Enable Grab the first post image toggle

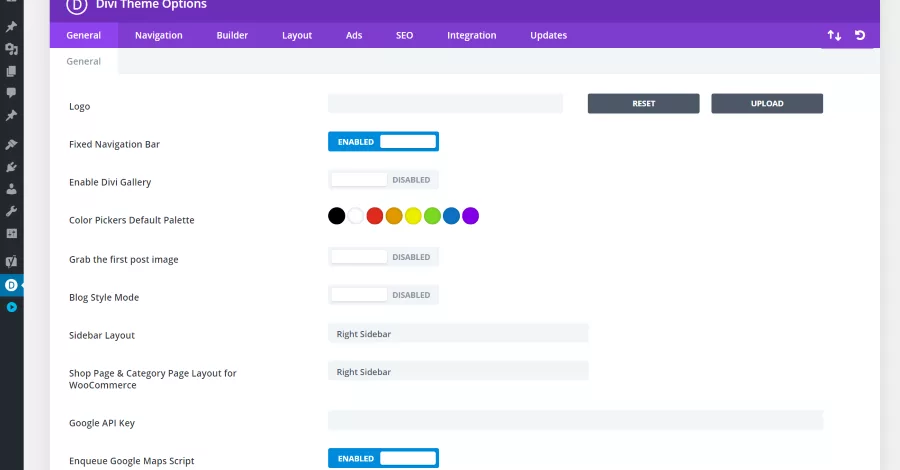(383, 257)
